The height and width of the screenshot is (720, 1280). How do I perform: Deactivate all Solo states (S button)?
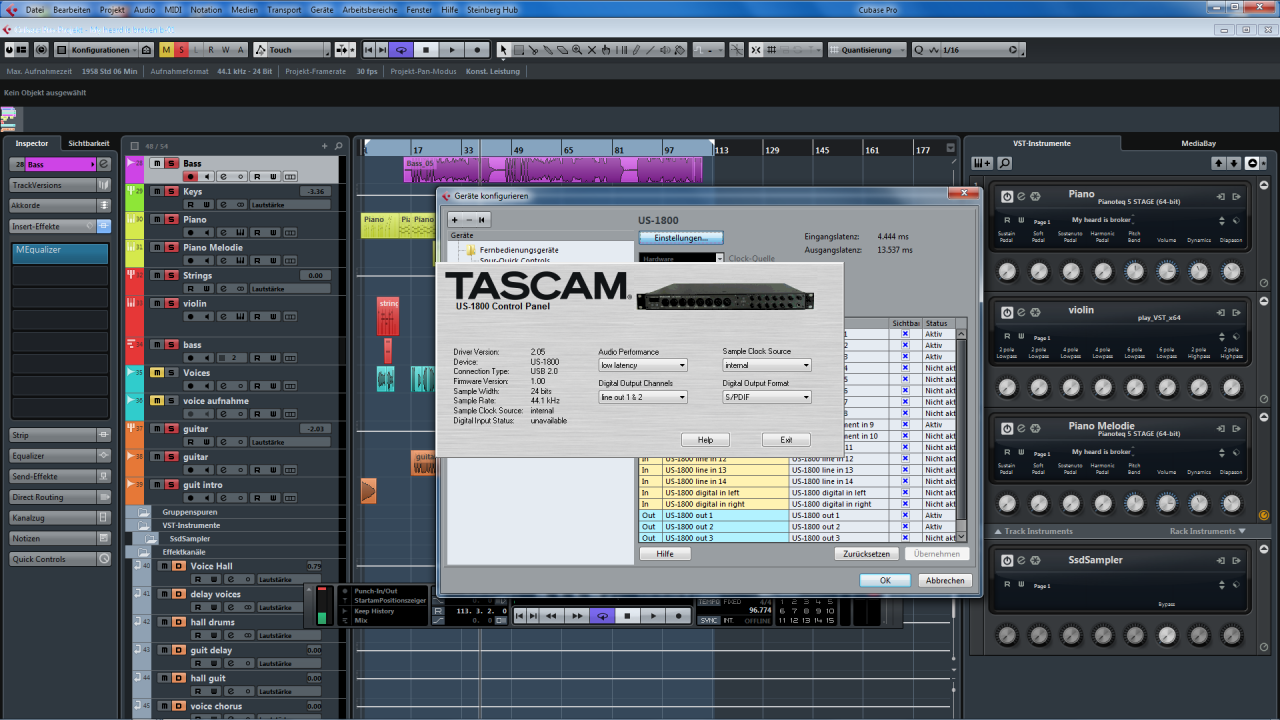coord(181,50)
